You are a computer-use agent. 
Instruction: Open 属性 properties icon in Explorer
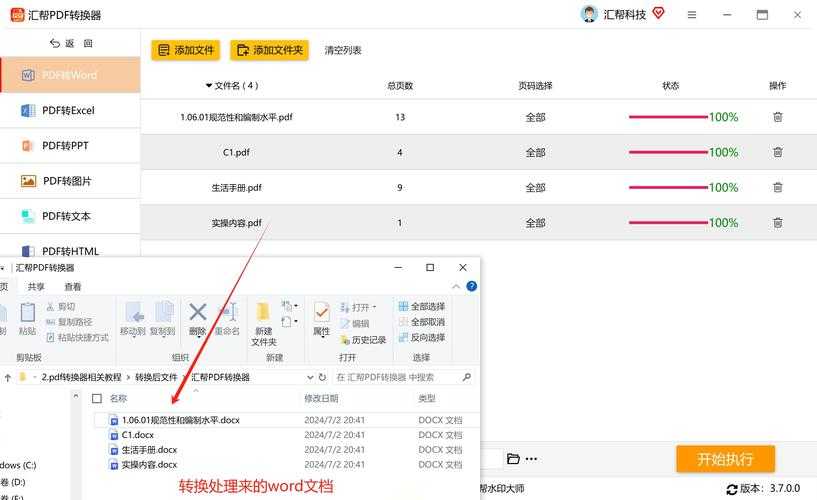[321, 318]
